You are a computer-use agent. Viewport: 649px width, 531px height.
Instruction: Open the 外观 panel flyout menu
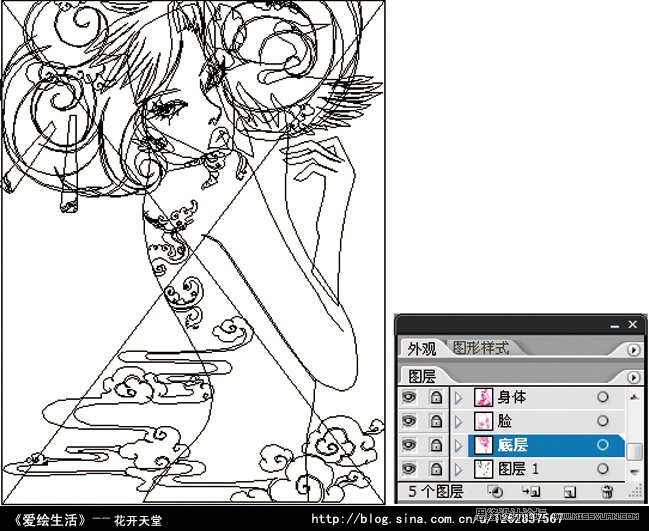[x=633, y=350]
